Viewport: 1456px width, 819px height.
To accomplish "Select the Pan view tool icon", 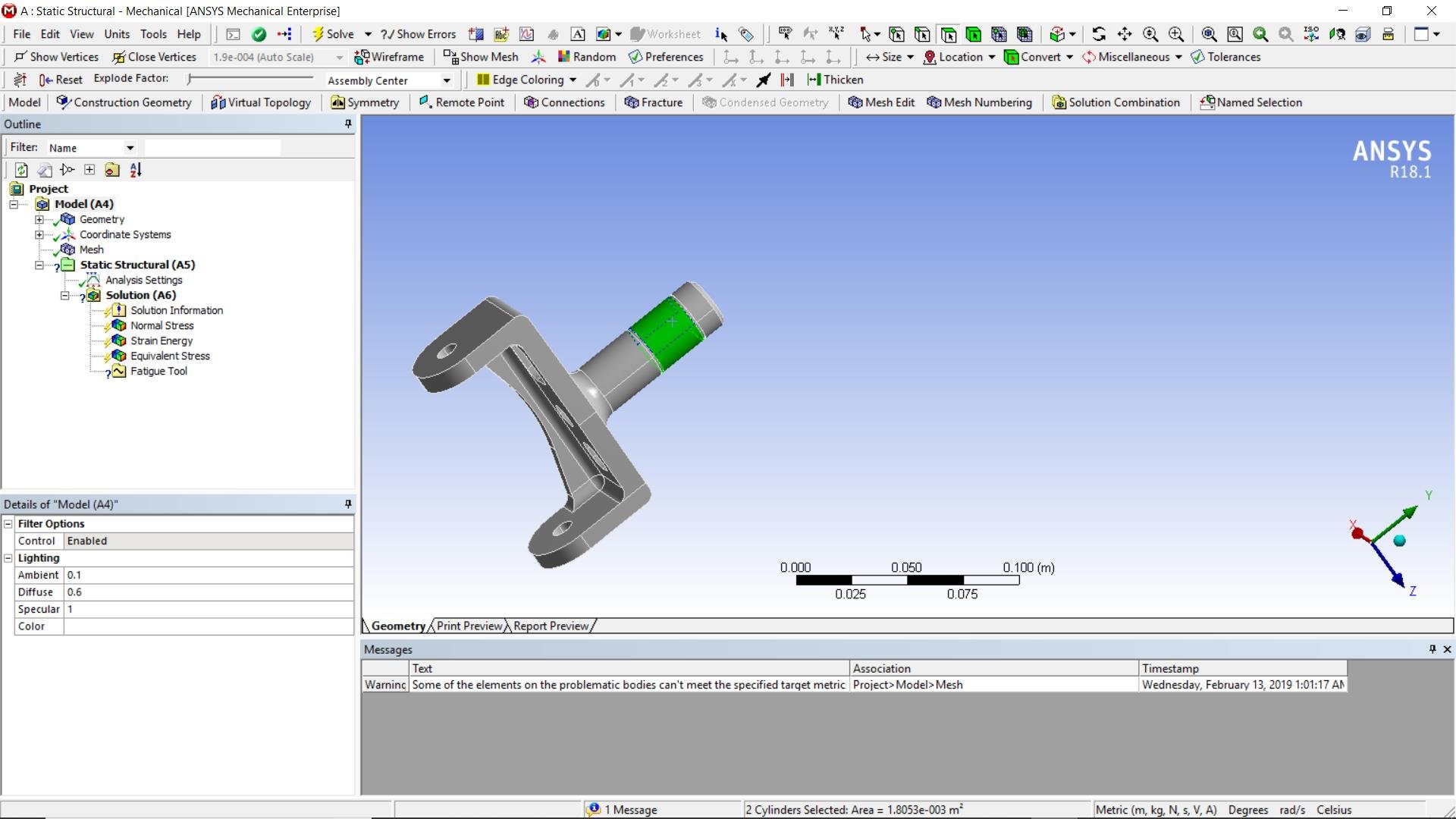I will coord(1125,34).
